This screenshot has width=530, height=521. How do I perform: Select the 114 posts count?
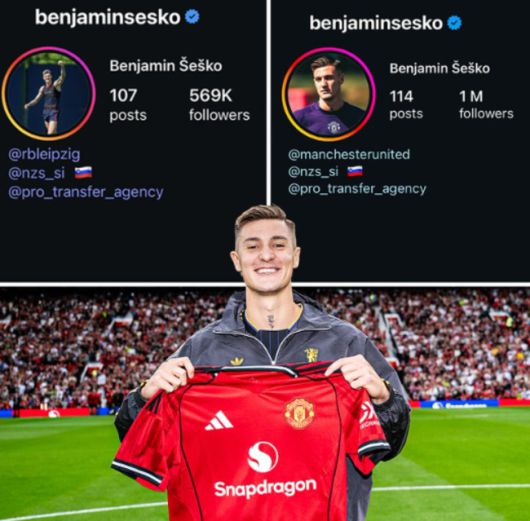[x=406, y=104]
